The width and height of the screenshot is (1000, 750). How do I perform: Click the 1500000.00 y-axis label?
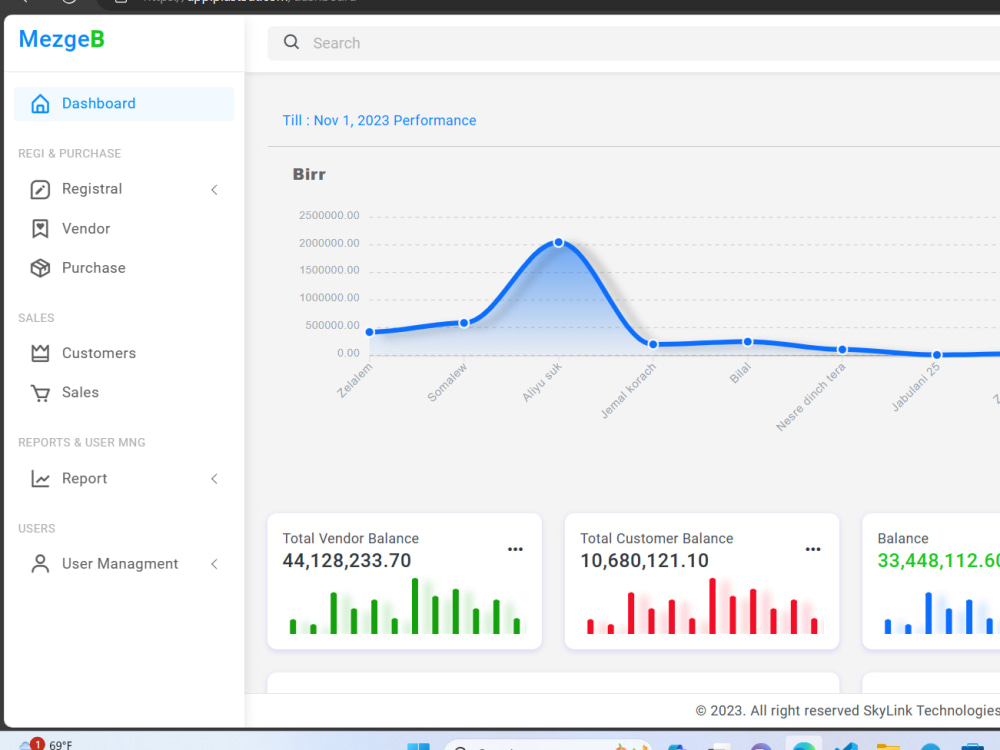click(329, 270)
